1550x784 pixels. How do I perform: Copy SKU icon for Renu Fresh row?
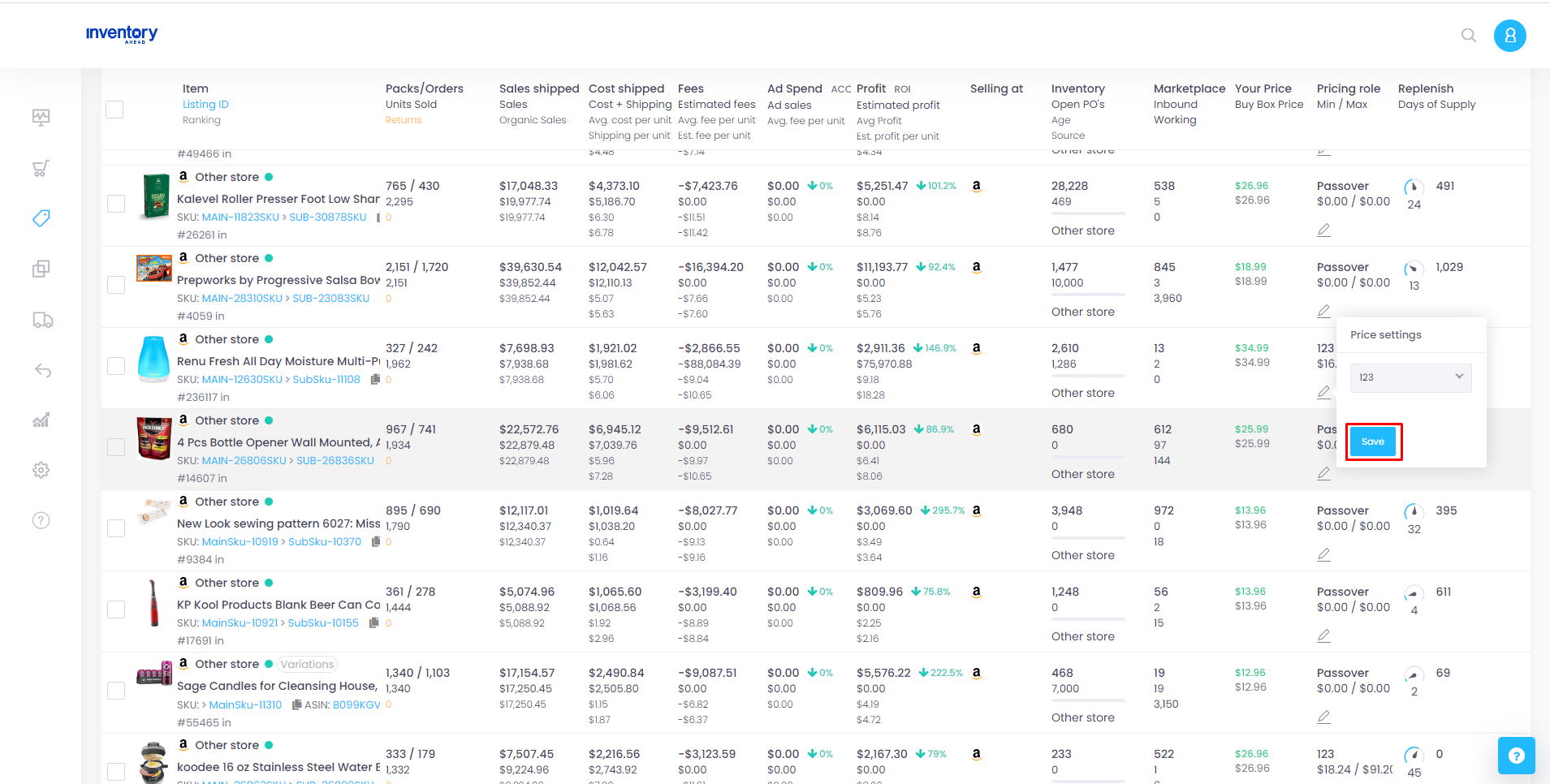coord(375,379)
